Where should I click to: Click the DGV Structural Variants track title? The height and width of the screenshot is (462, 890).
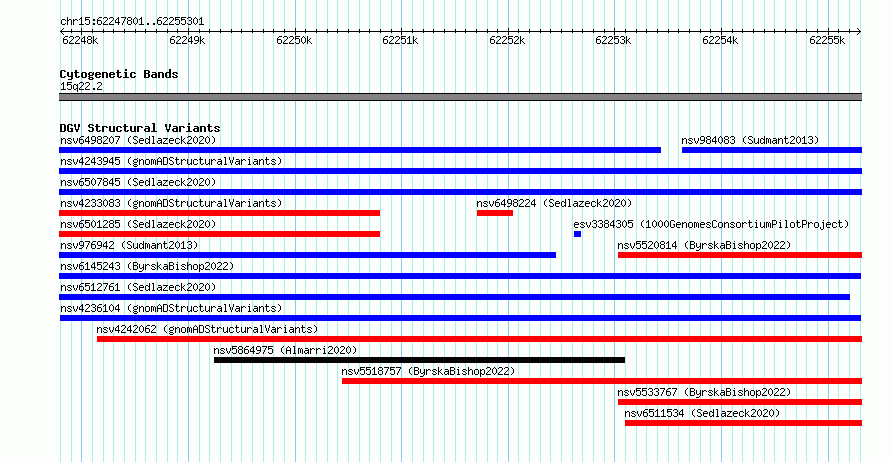pos(140,128)
